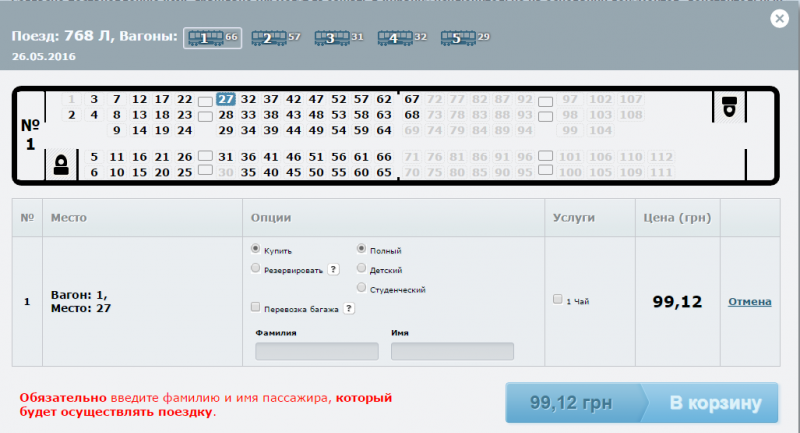800x433 pixels.
Task: Enable the Перевозка багажа checkbox
Action: pos(256,308)
